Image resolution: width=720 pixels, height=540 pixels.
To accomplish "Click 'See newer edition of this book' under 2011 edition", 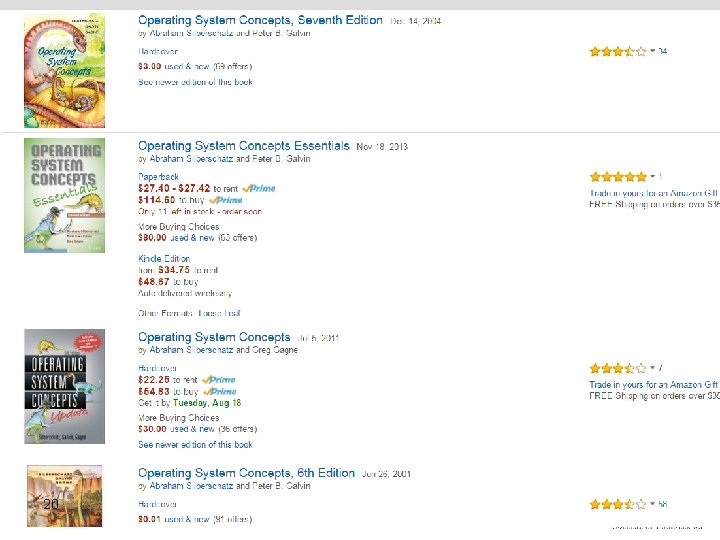I will click(195, 444).
